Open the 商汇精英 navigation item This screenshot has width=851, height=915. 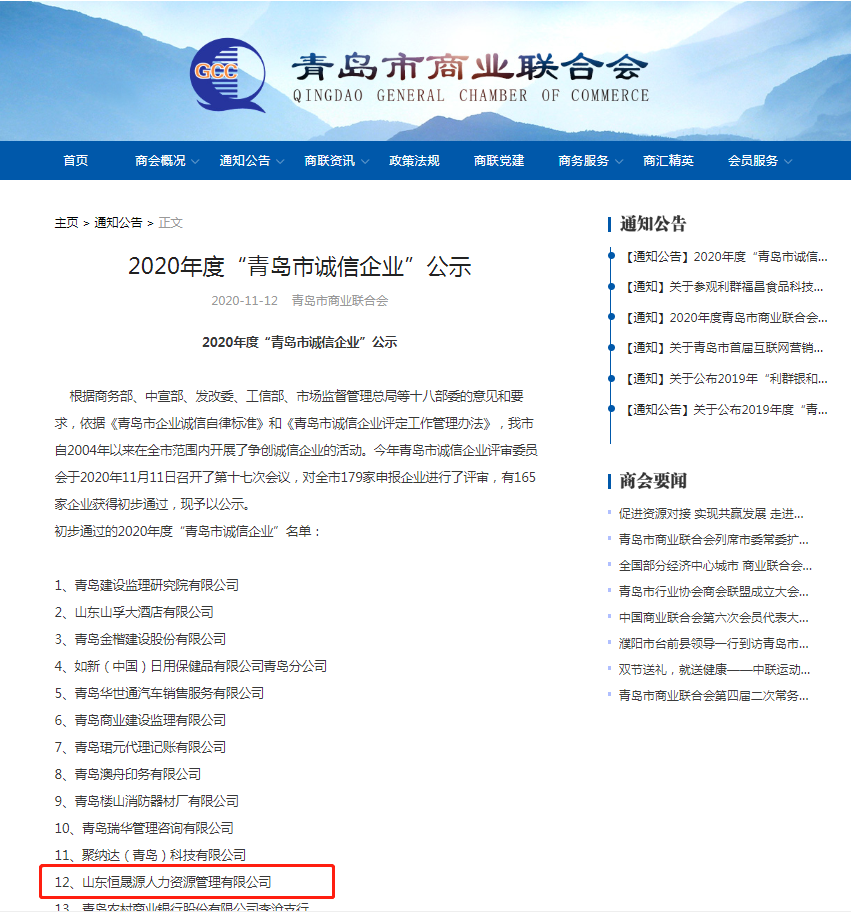pos(670,160)
